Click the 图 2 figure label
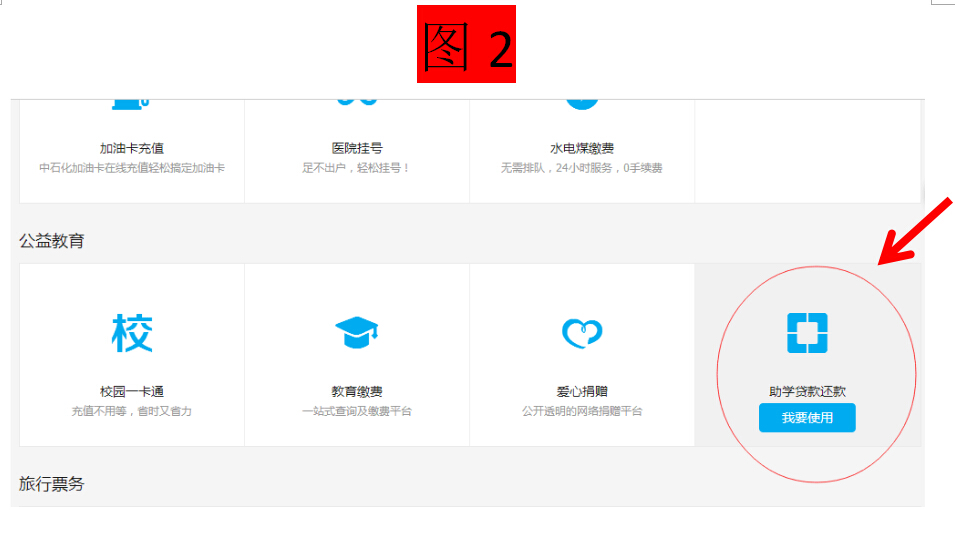Image resolution: width=955 pixels, height=533 pixels. [x=467, y=44]
